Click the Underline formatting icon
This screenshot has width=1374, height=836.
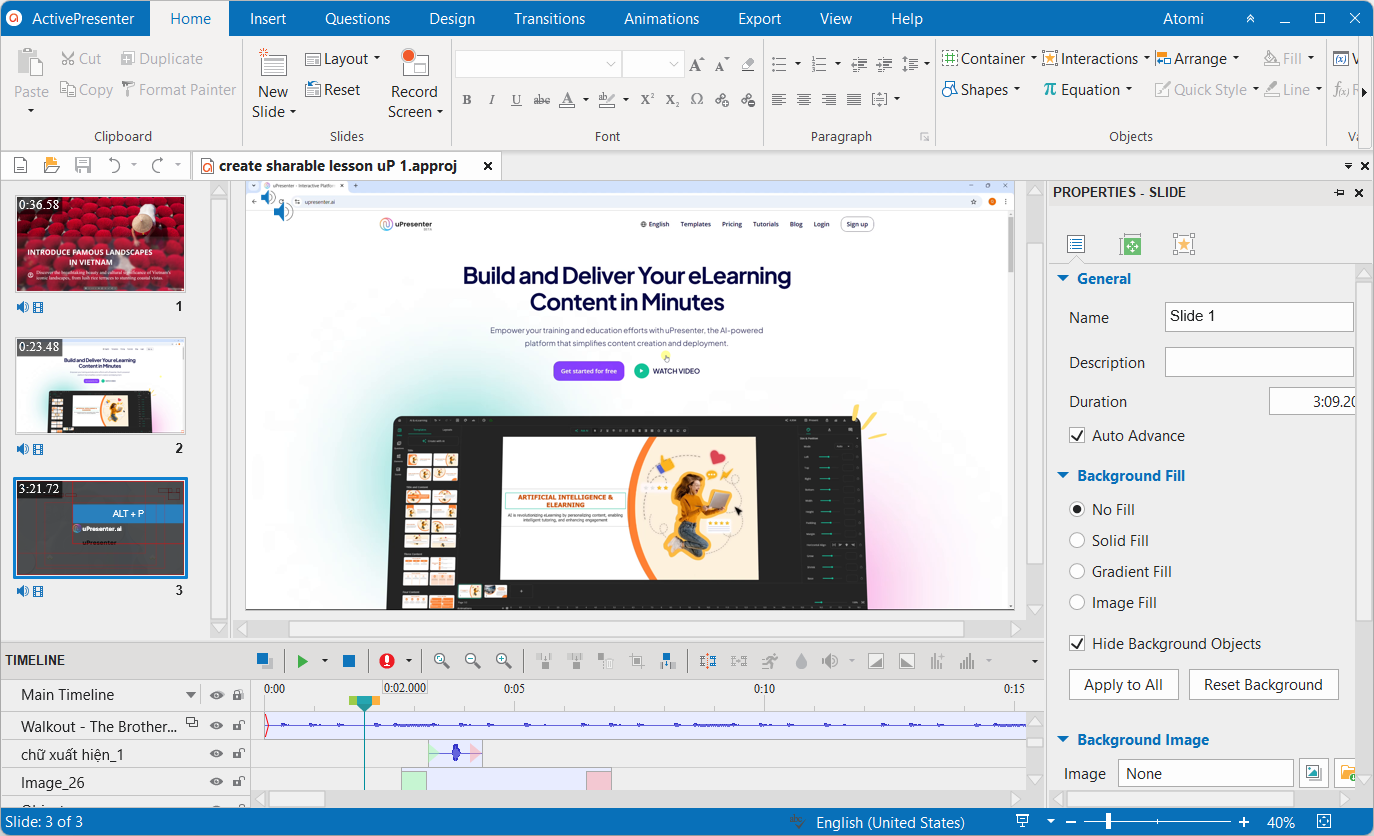coord(516,100)
